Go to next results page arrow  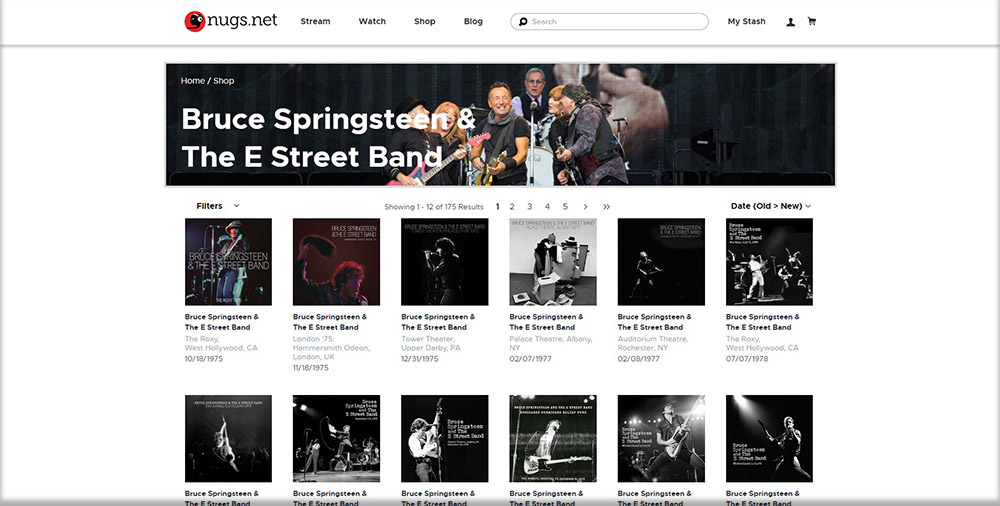click(x=585, y=207)
